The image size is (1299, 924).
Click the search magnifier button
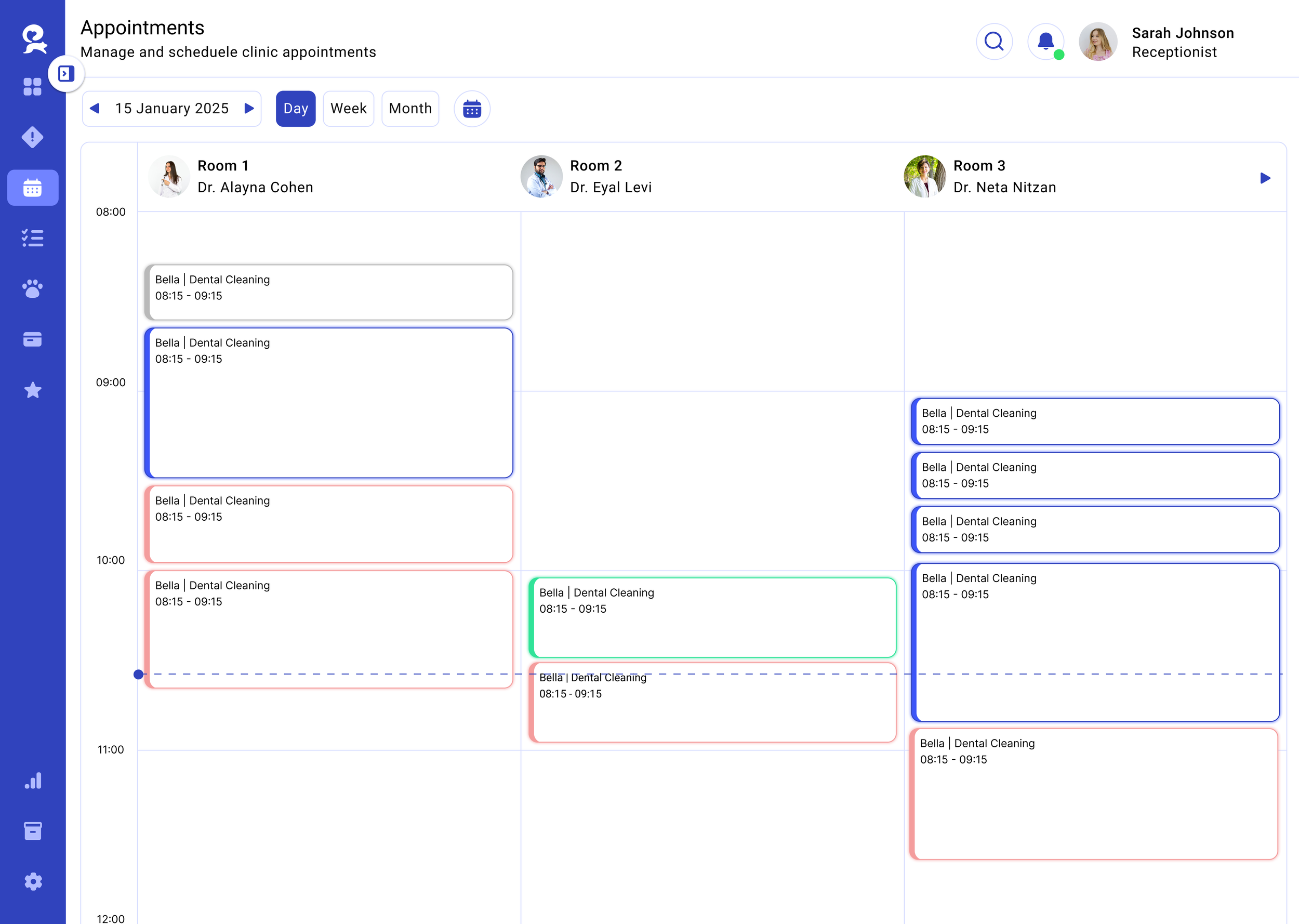click(993, 42)
